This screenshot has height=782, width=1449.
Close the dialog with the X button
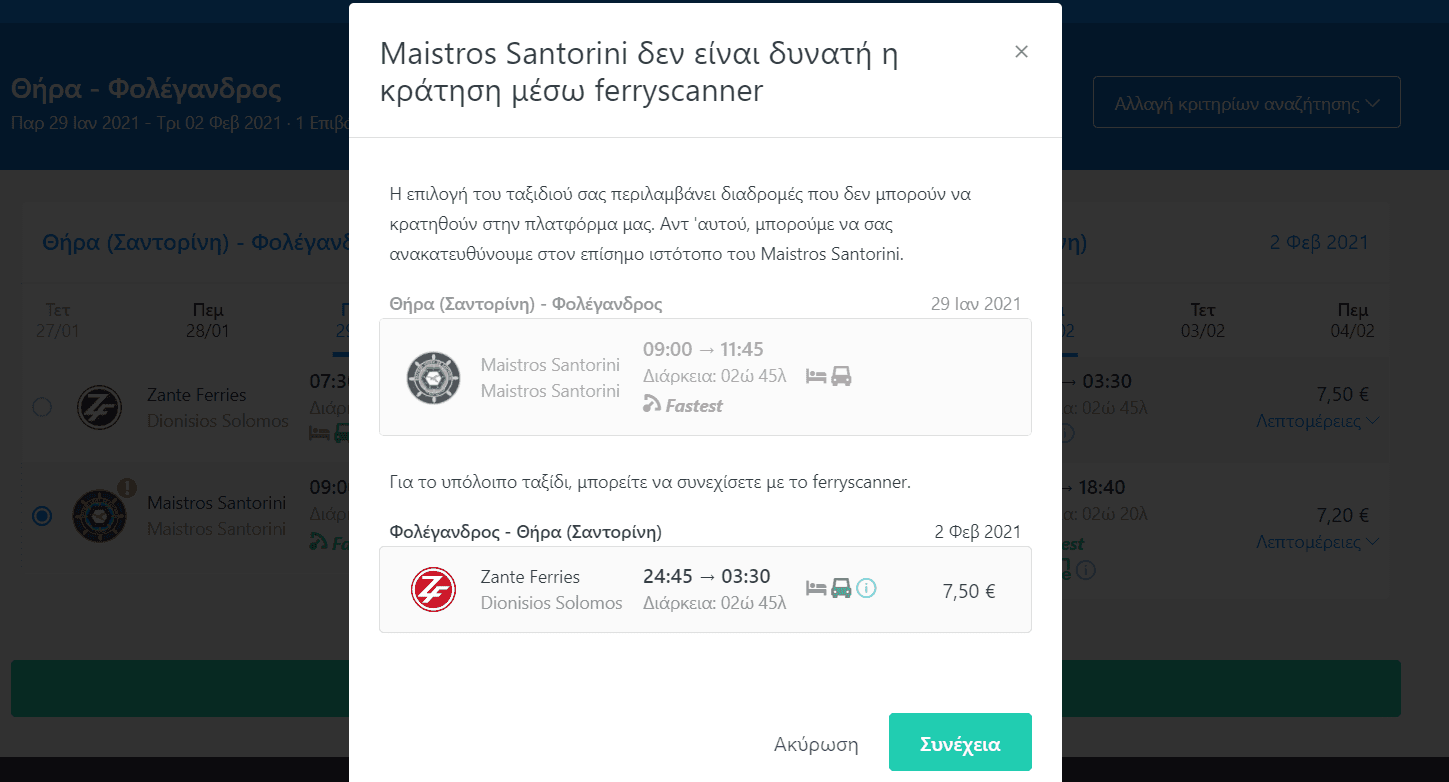pos(1021,52)
